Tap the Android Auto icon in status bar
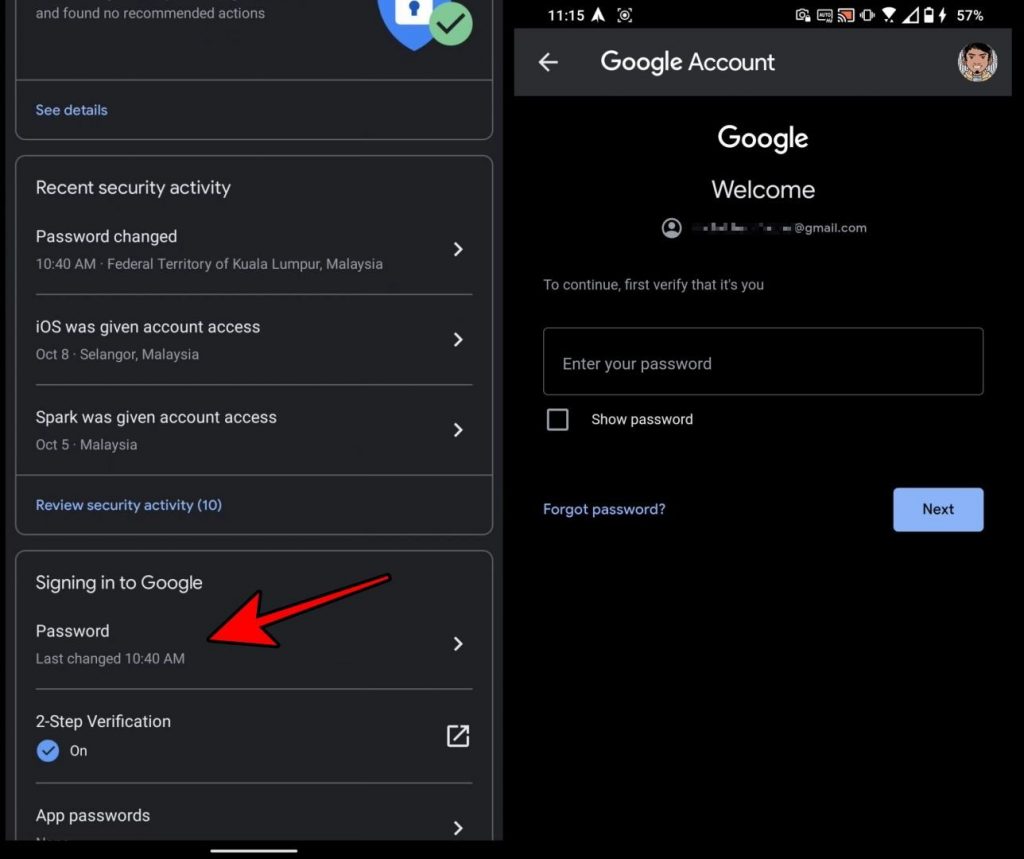1024x859 pixels. pos(824,15)
